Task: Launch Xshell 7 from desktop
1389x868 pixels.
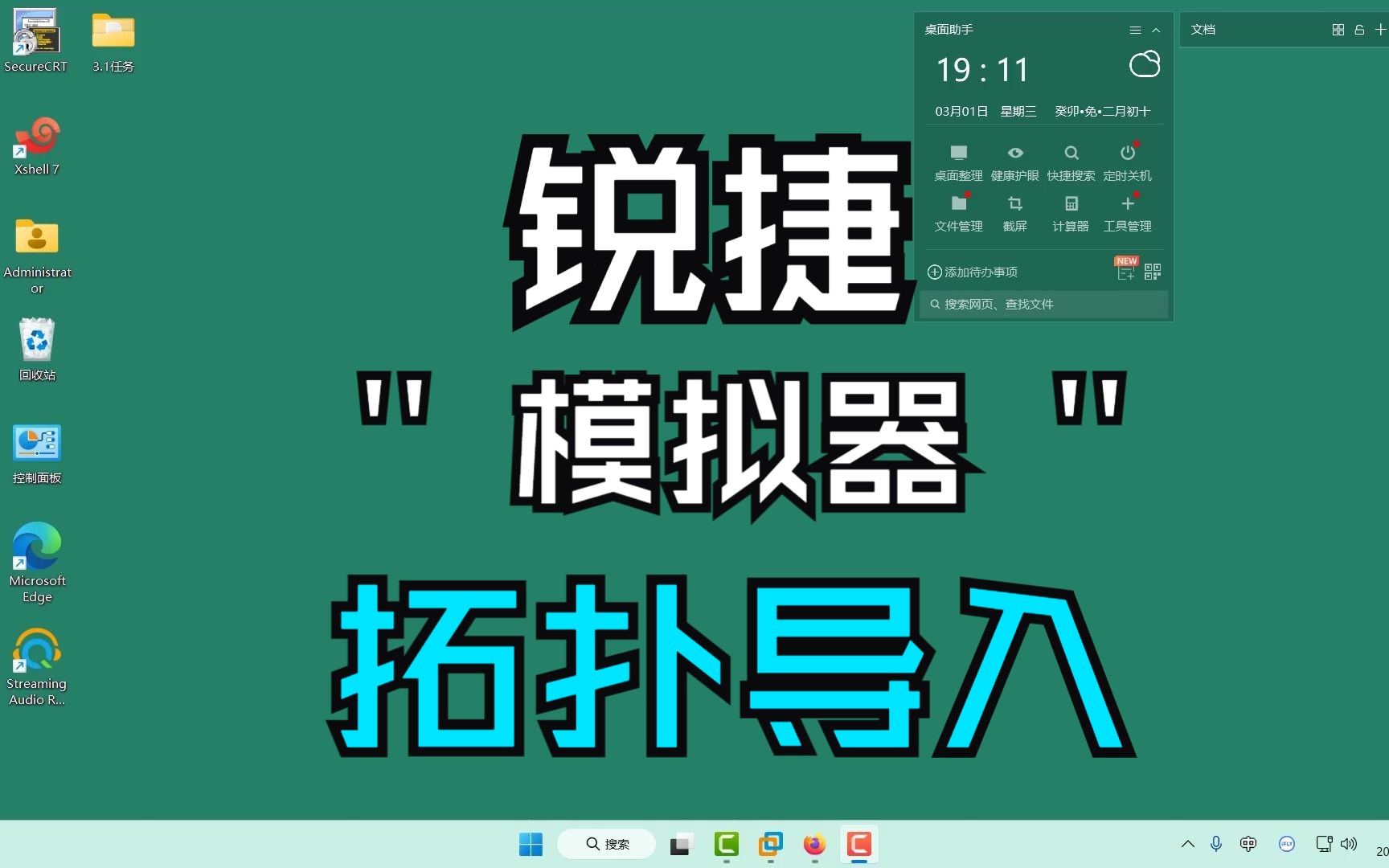Action: tap(37, 146)
